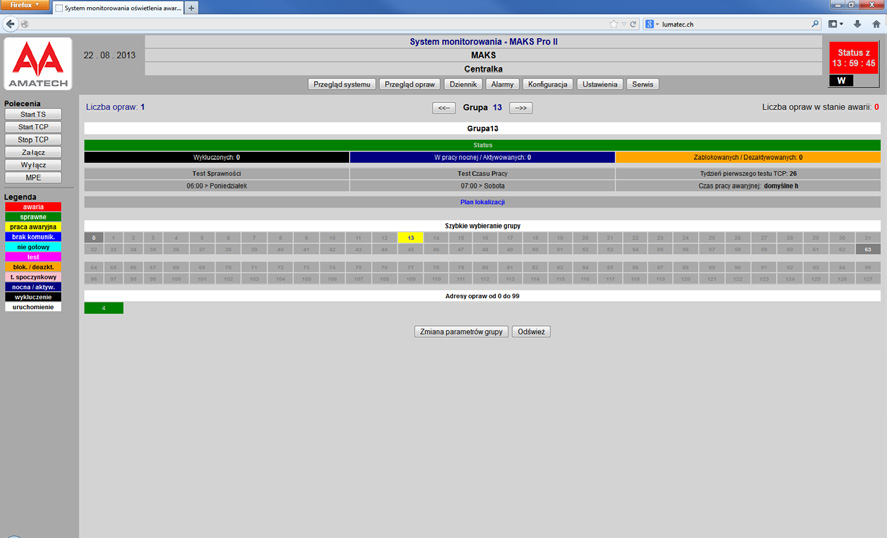
Task: Click Zmiana parametrów grupy button
Action: [x=461, y=332]
